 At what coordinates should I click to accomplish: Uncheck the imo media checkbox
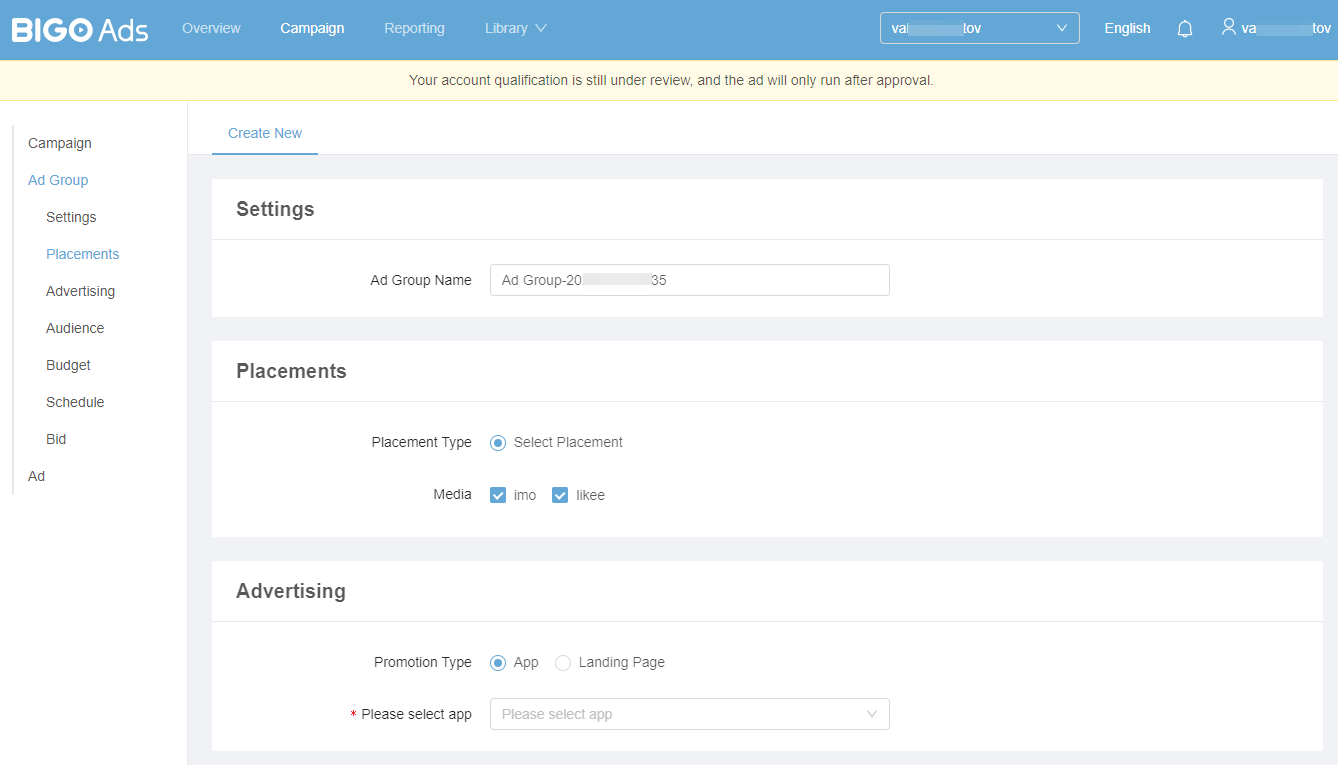[x=498, y=495]
